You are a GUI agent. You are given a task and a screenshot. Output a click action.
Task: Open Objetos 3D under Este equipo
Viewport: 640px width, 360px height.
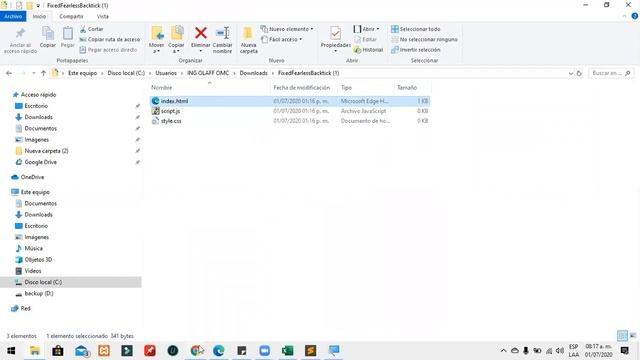click(x=38, y=260)
